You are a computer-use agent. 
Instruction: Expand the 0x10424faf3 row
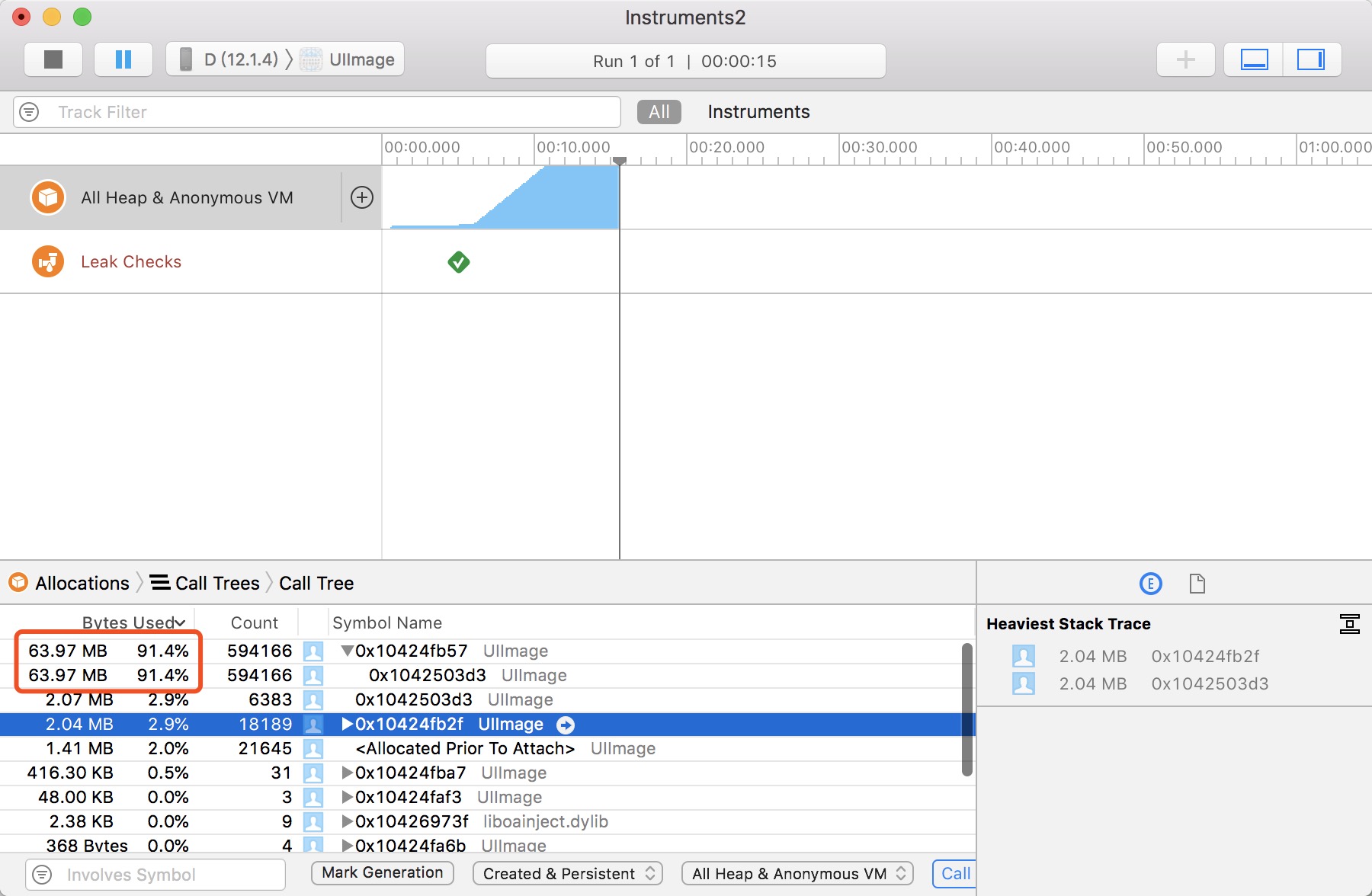pos(347,797)
